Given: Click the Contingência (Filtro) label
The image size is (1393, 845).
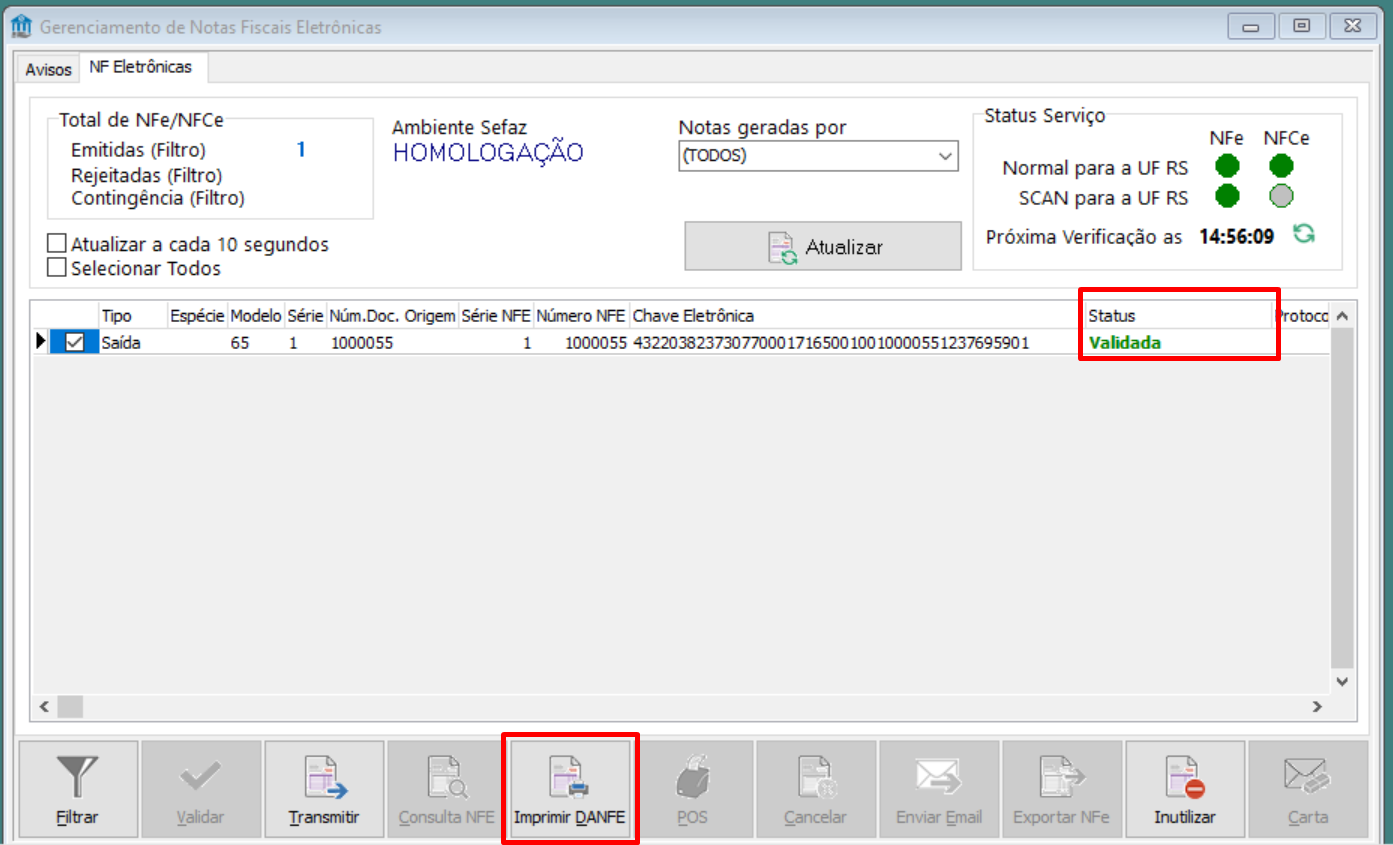Looking at the screenshot, I should [158, 198].
